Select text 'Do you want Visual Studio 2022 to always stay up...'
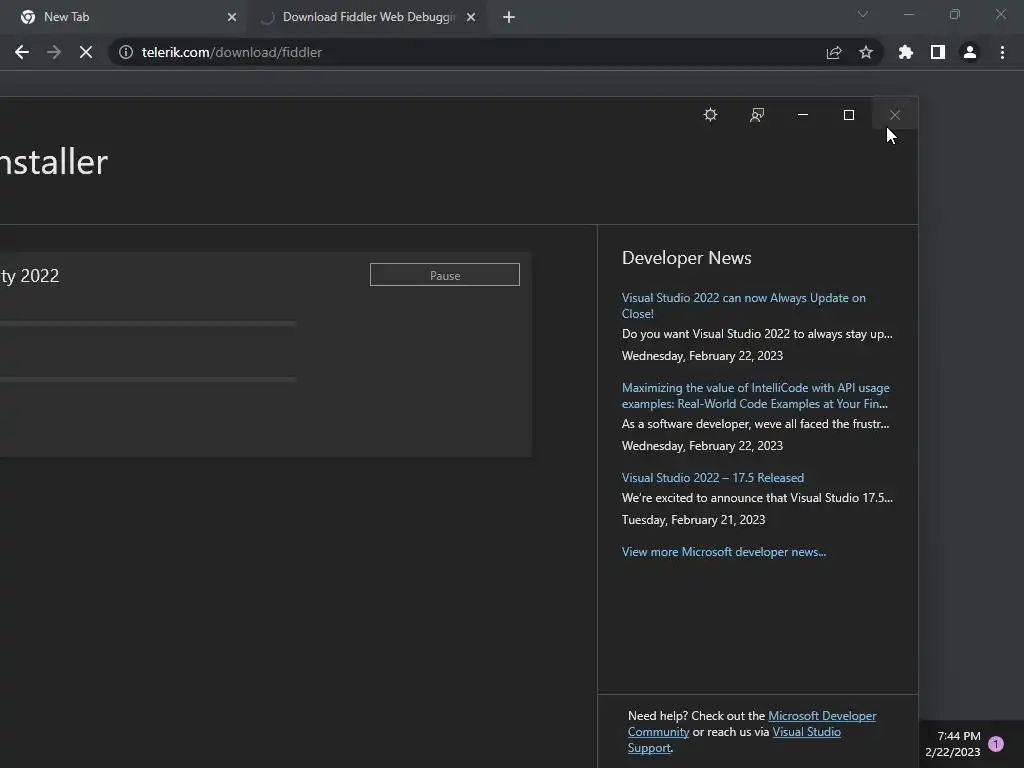Viewport: 1024px width, 768px height. coord(757,334)
